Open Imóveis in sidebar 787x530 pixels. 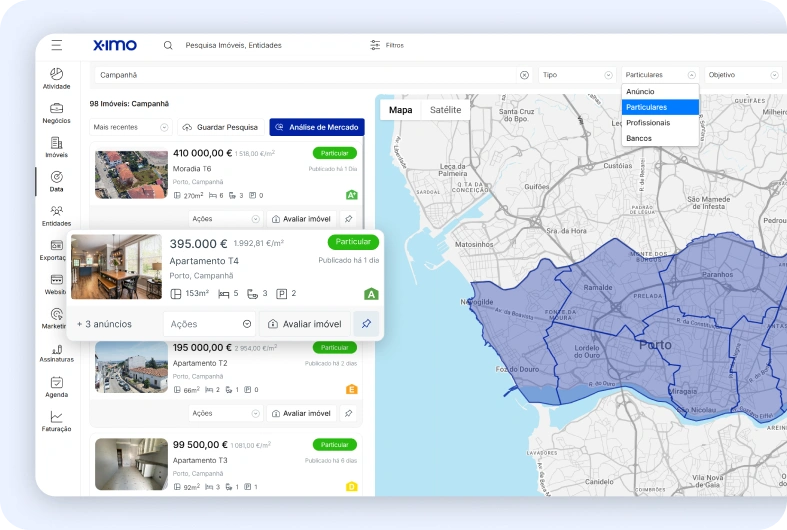(57, 147)
